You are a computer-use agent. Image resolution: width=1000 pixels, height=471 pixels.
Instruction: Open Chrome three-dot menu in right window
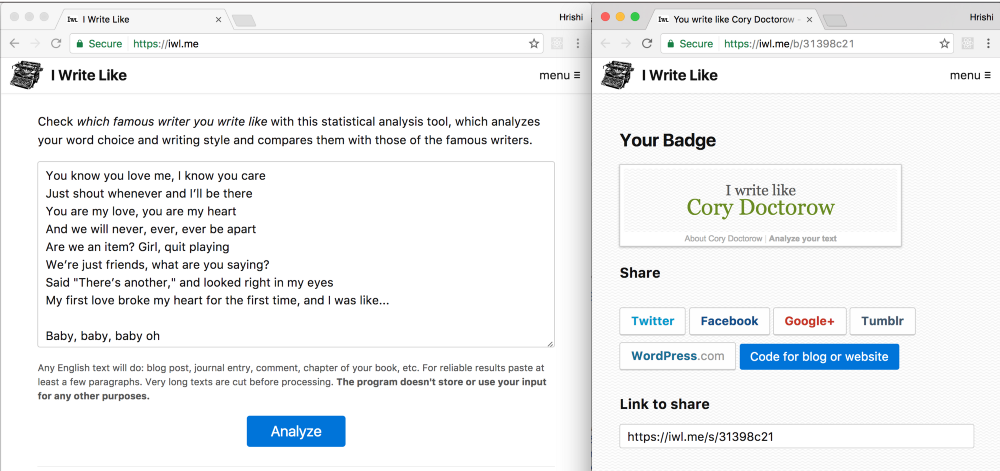coord(987,44)
